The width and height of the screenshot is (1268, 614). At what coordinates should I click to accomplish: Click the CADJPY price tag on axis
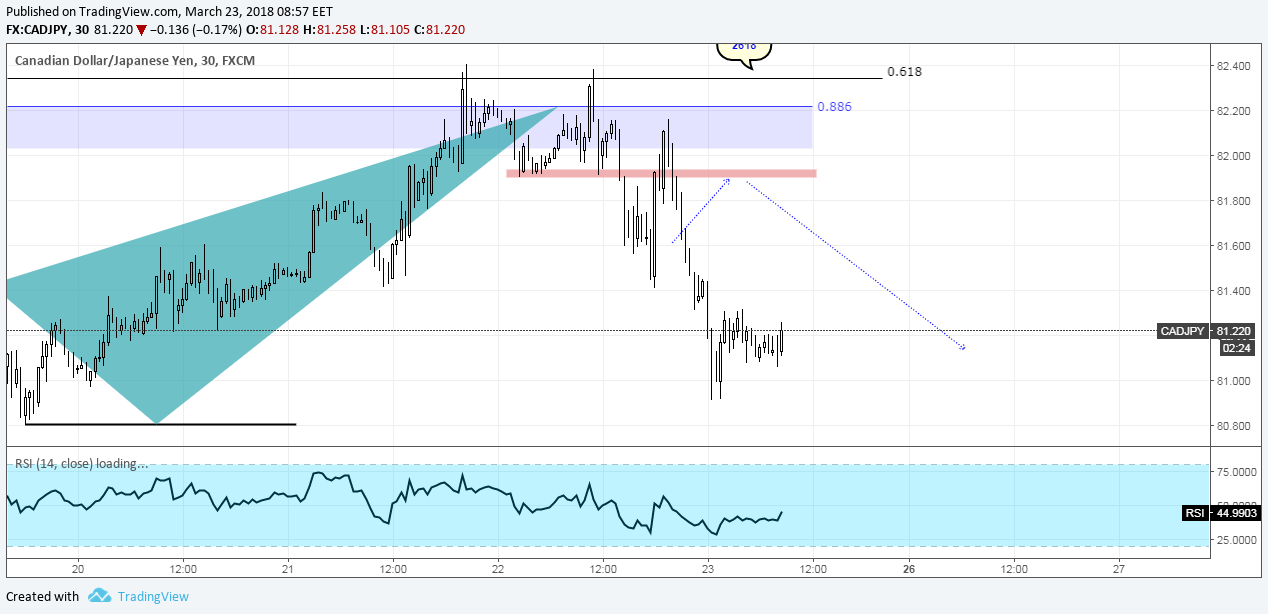coord(1183,331)
